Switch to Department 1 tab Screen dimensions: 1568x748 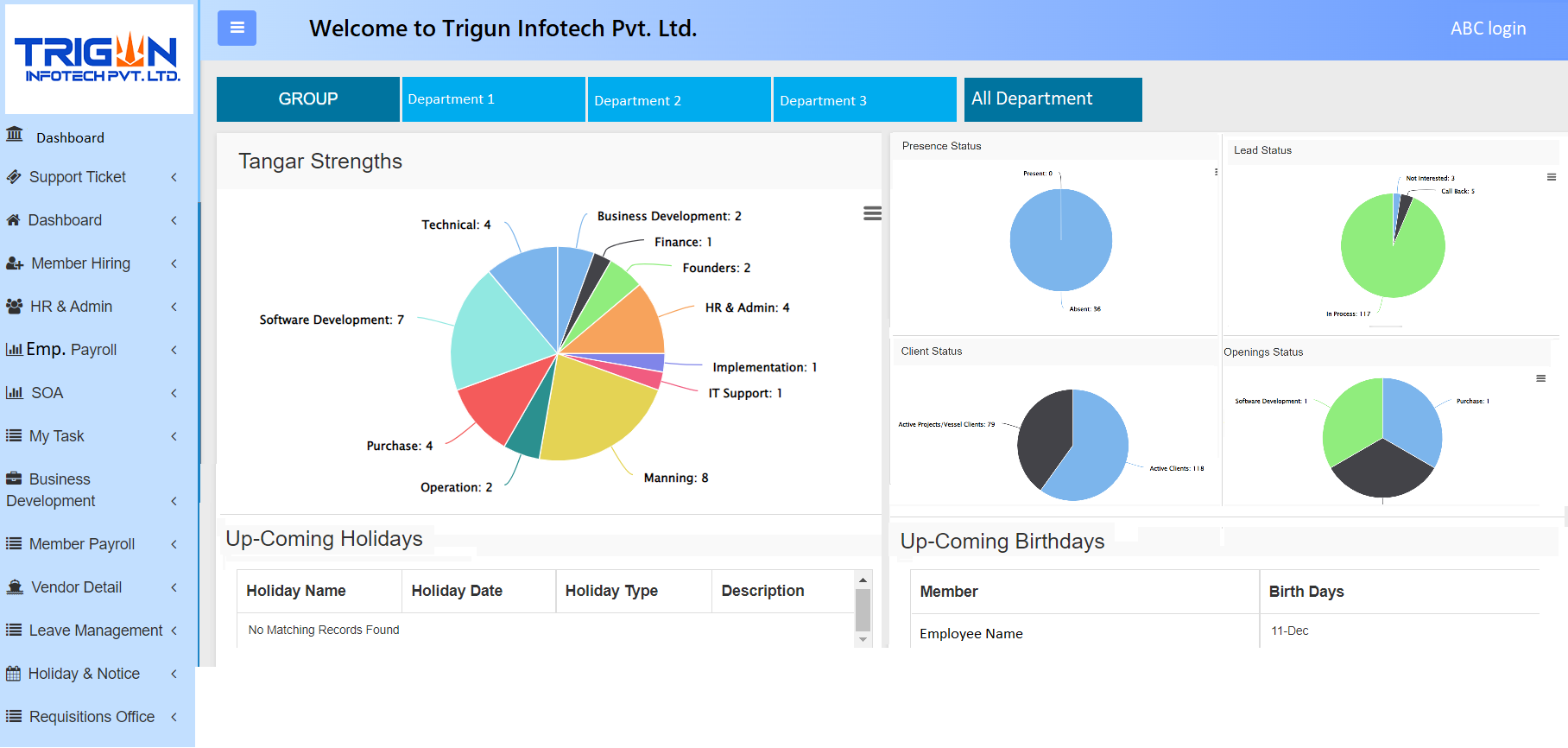[494, 99]
